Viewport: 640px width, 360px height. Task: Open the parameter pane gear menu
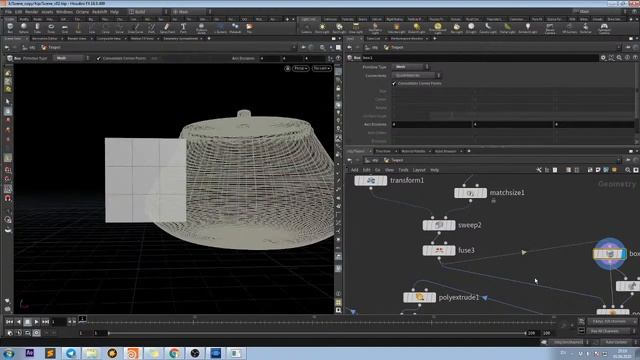coord(603,58)
